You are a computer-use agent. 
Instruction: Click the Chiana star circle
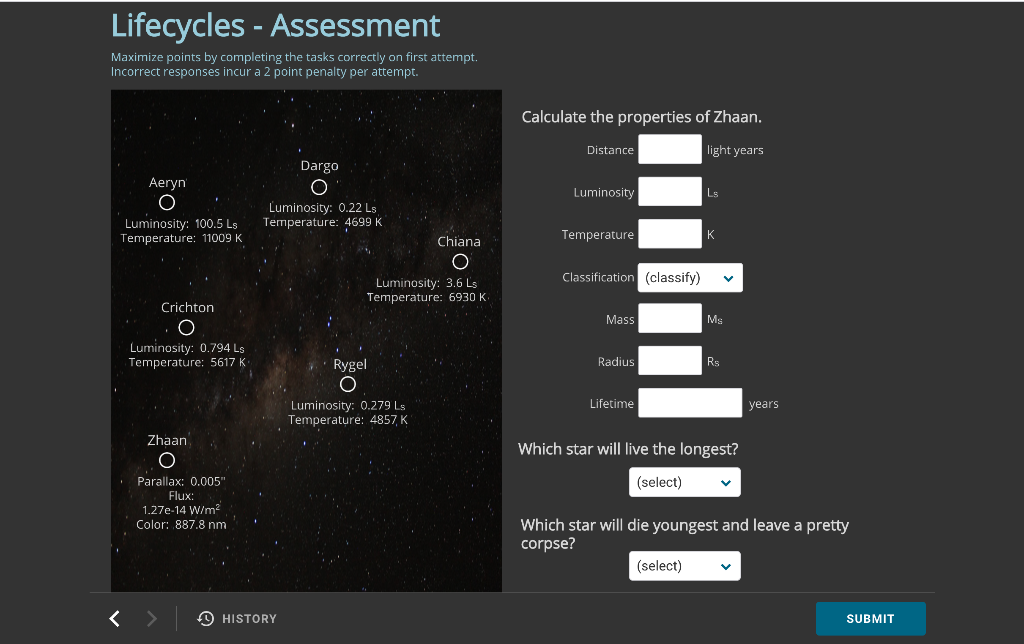pyautogui.click(x=459, y=262)
